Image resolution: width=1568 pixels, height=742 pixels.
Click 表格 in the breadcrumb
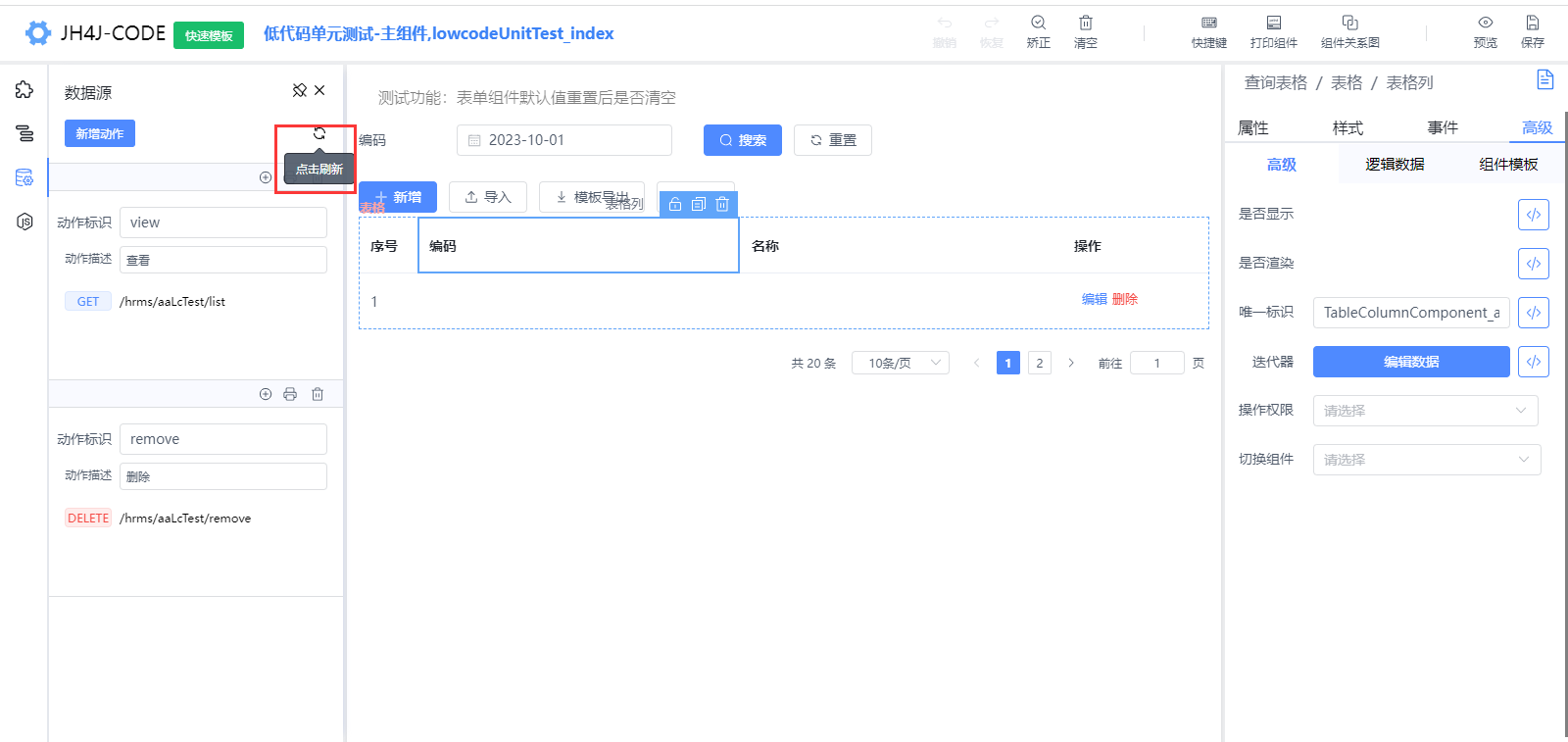1347,82
